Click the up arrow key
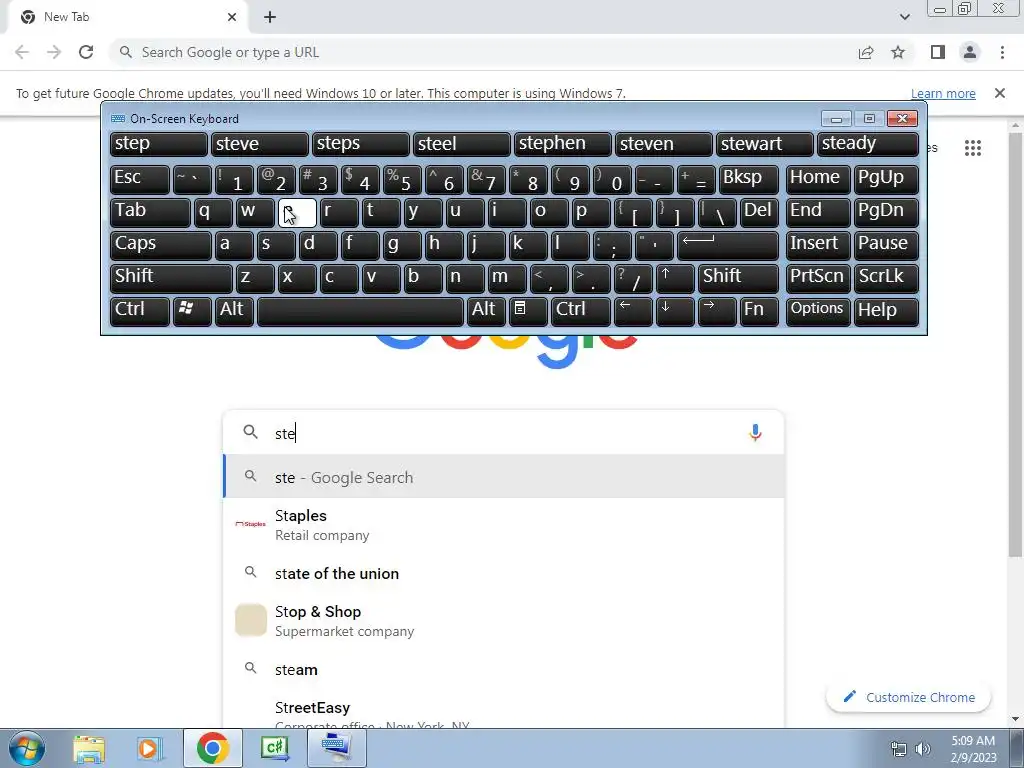 pos(675,278)
